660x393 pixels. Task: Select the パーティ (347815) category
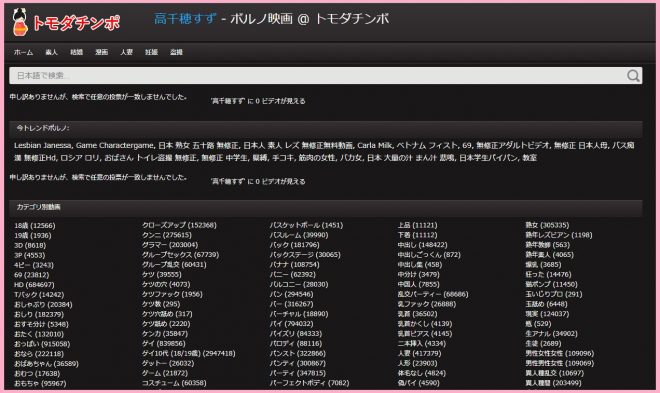click(x=298, y=373)
